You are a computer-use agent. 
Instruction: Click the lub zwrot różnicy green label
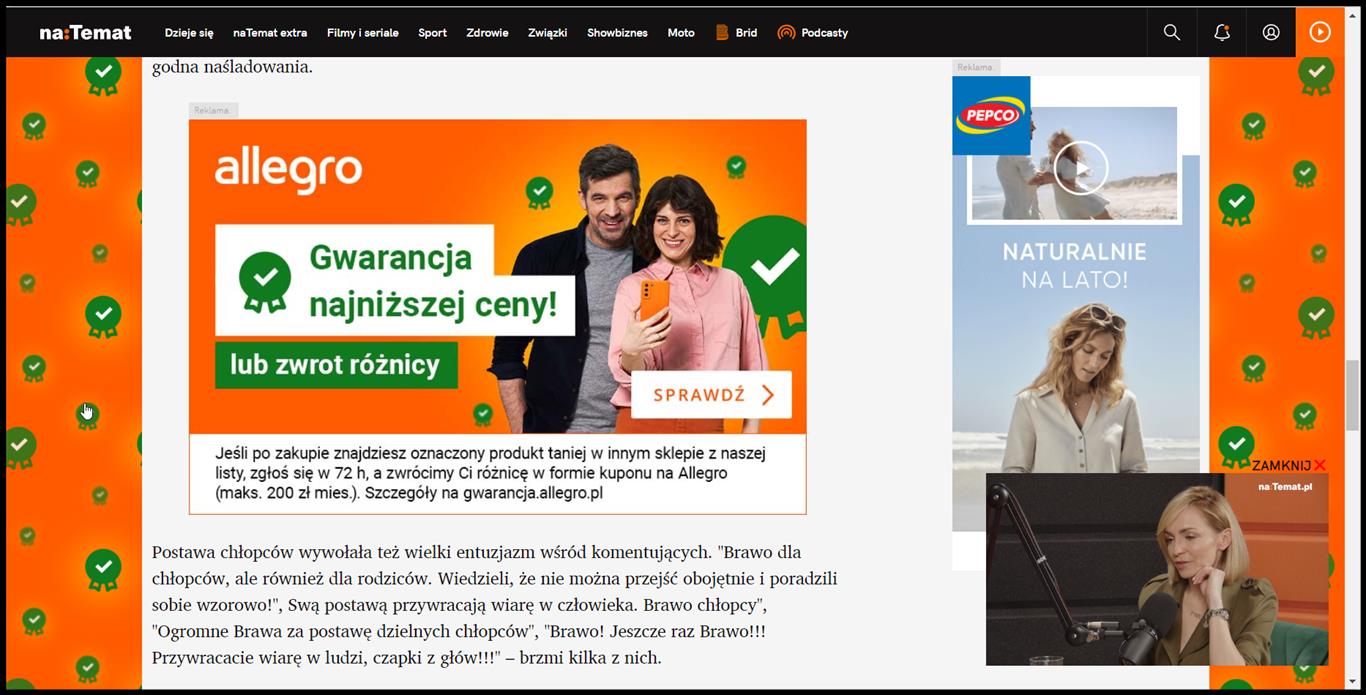point(336,365)
